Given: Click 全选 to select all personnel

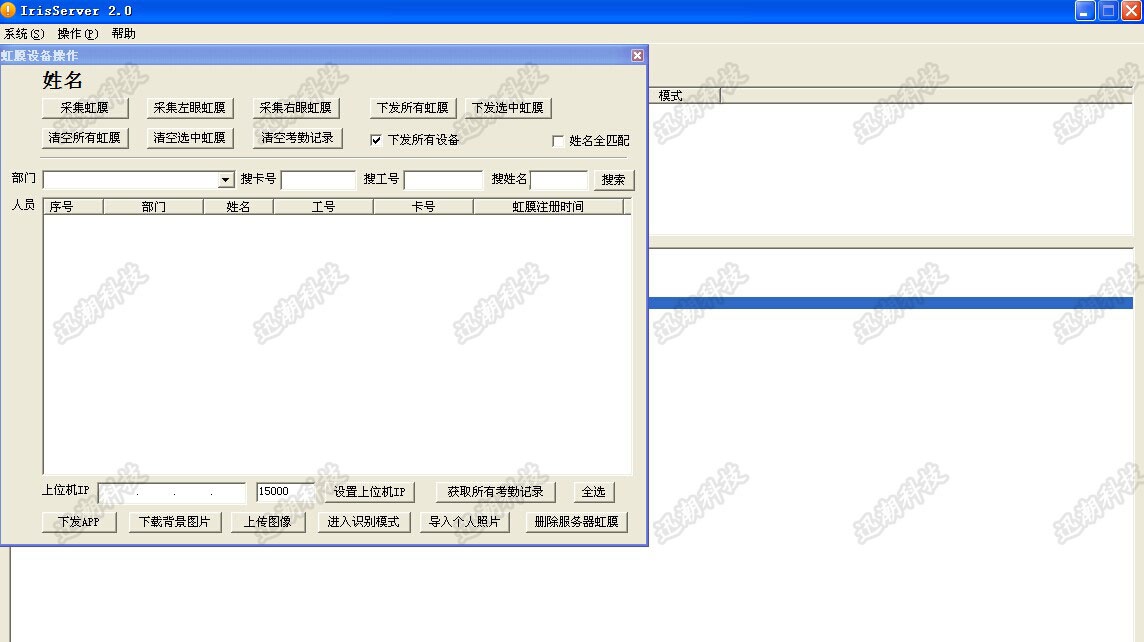Looking at the screenshot, I should 593,492.
